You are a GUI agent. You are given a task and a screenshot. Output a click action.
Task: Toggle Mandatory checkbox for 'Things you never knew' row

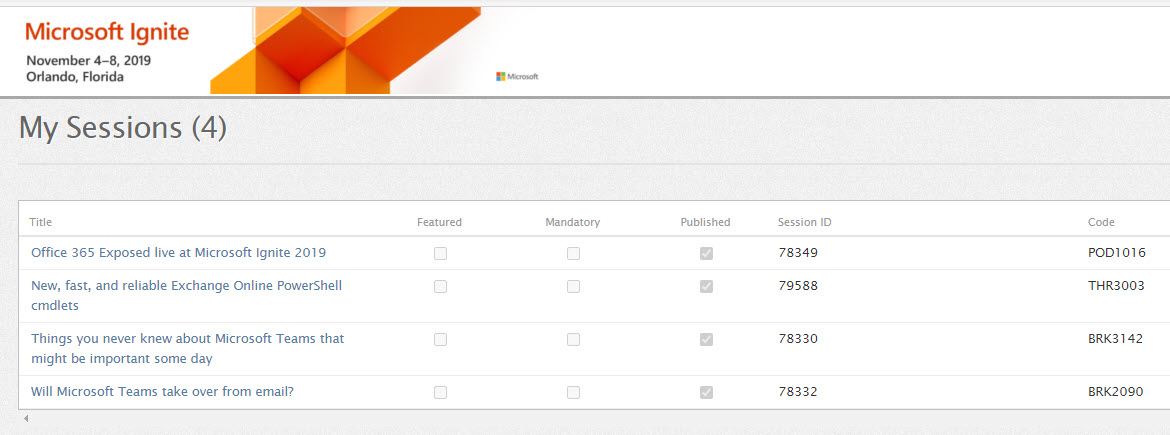tap(573, 339)
